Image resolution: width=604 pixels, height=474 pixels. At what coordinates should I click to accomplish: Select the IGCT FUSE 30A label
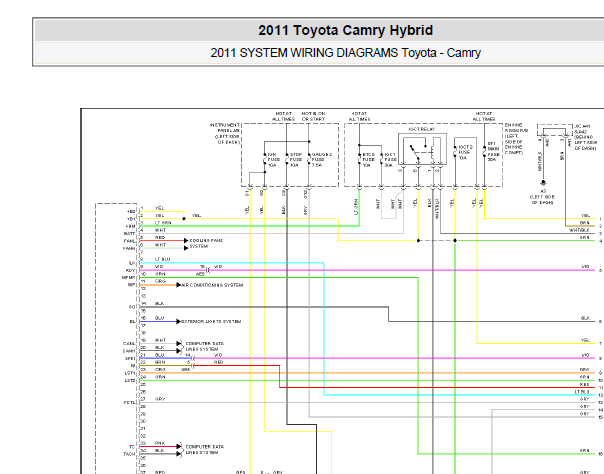pos(390,160)
